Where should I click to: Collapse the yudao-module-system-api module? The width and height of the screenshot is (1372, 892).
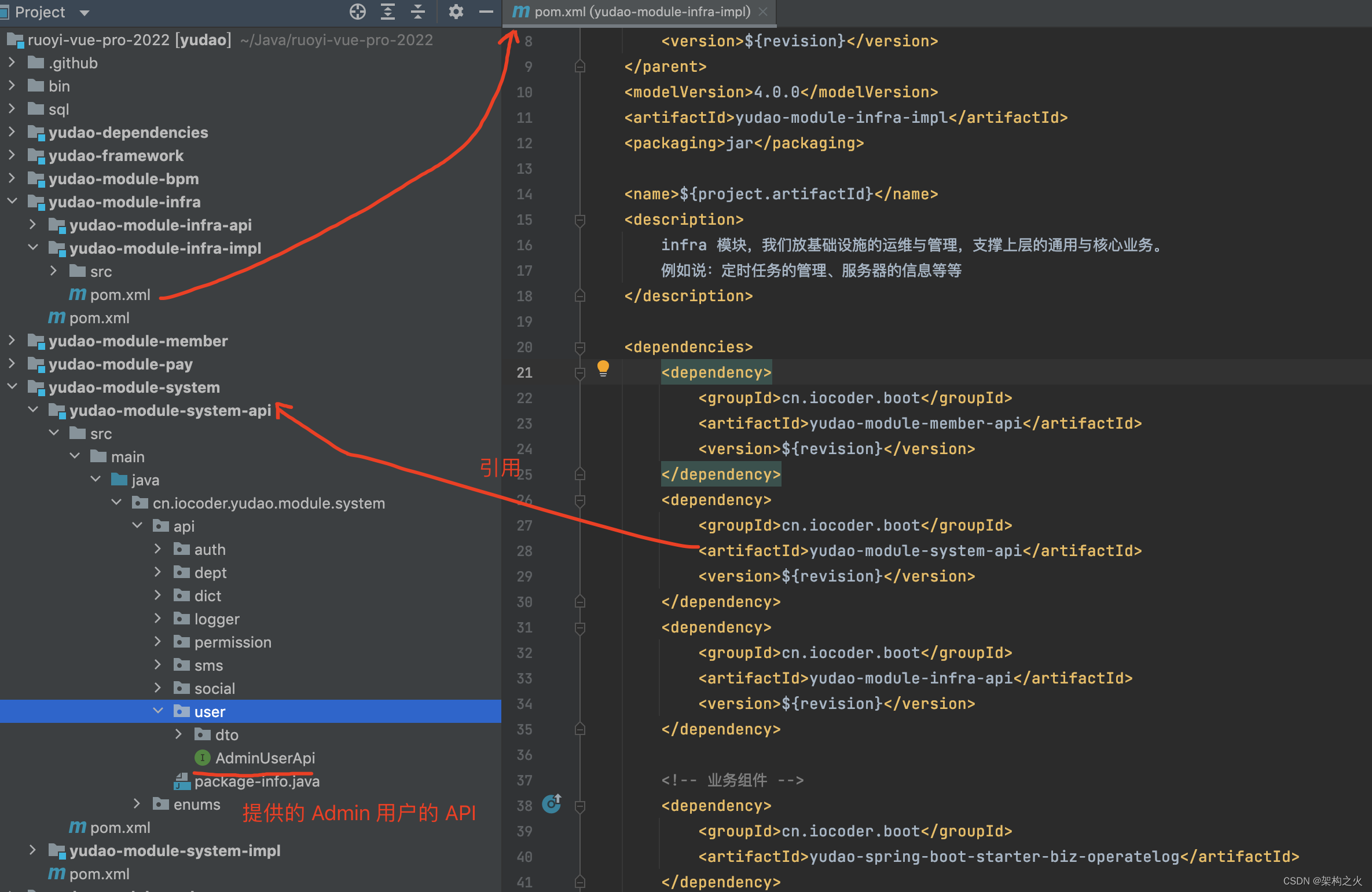pyautogui.click(x=33, y=410)
